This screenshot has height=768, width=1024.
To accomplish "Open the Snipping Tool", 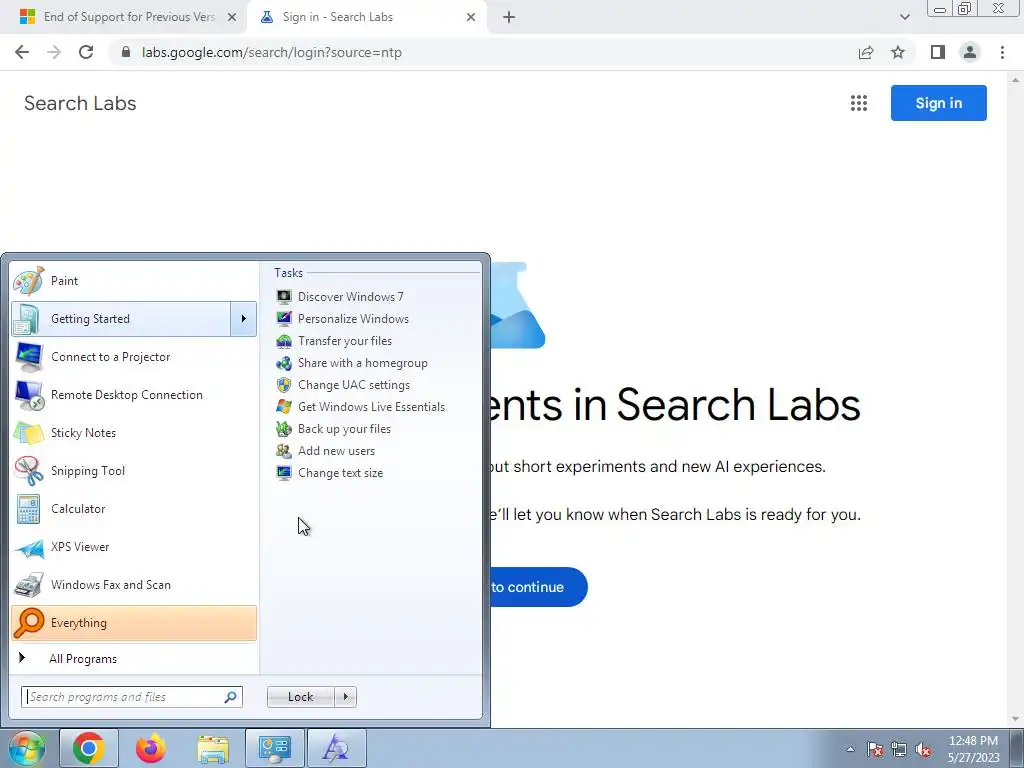I will pyautogui.click(x=134, y=471).
